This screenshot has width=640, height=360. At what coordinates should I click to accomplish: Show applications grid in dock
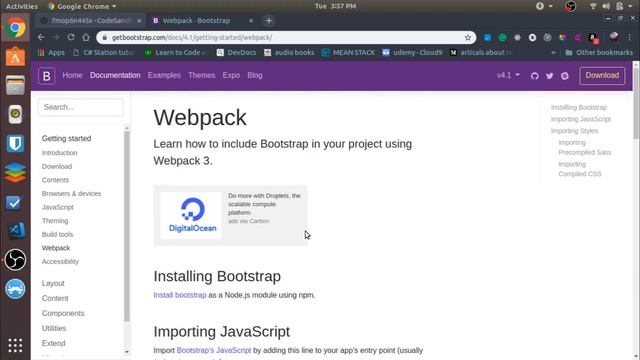click(x=15, y=345)
